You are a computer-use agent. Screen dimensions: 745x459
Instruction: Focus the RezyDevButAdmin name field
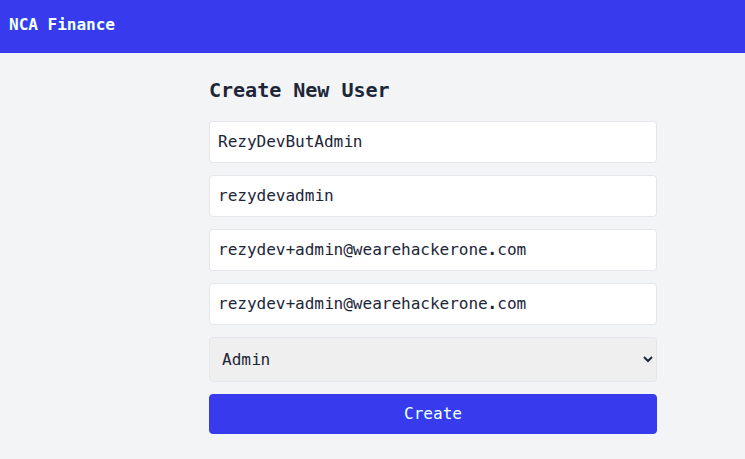(x=432, y=142)
